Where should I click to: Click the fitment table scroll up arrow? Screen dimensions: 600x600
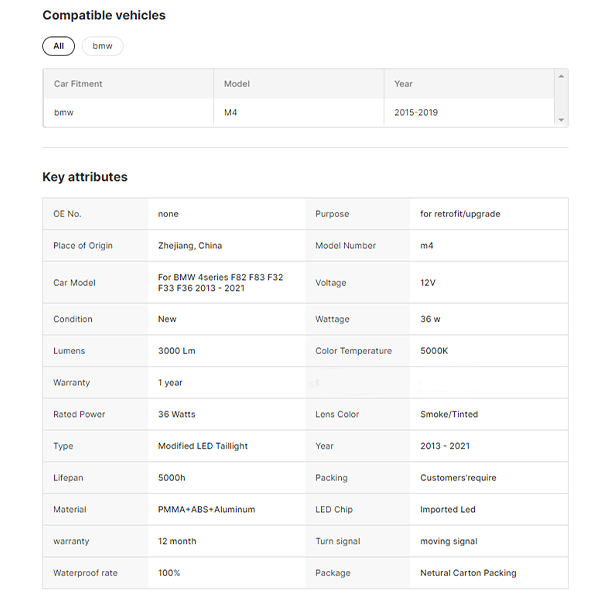point(561,76)
